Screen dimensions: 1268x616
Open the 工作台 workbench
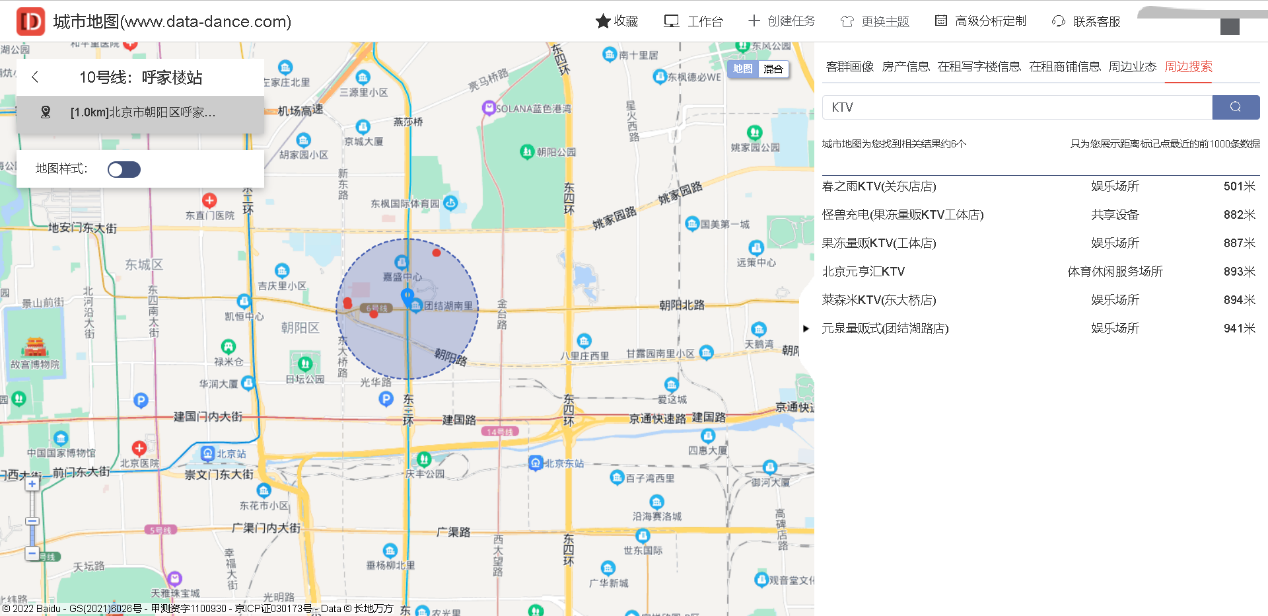(693, 21)
